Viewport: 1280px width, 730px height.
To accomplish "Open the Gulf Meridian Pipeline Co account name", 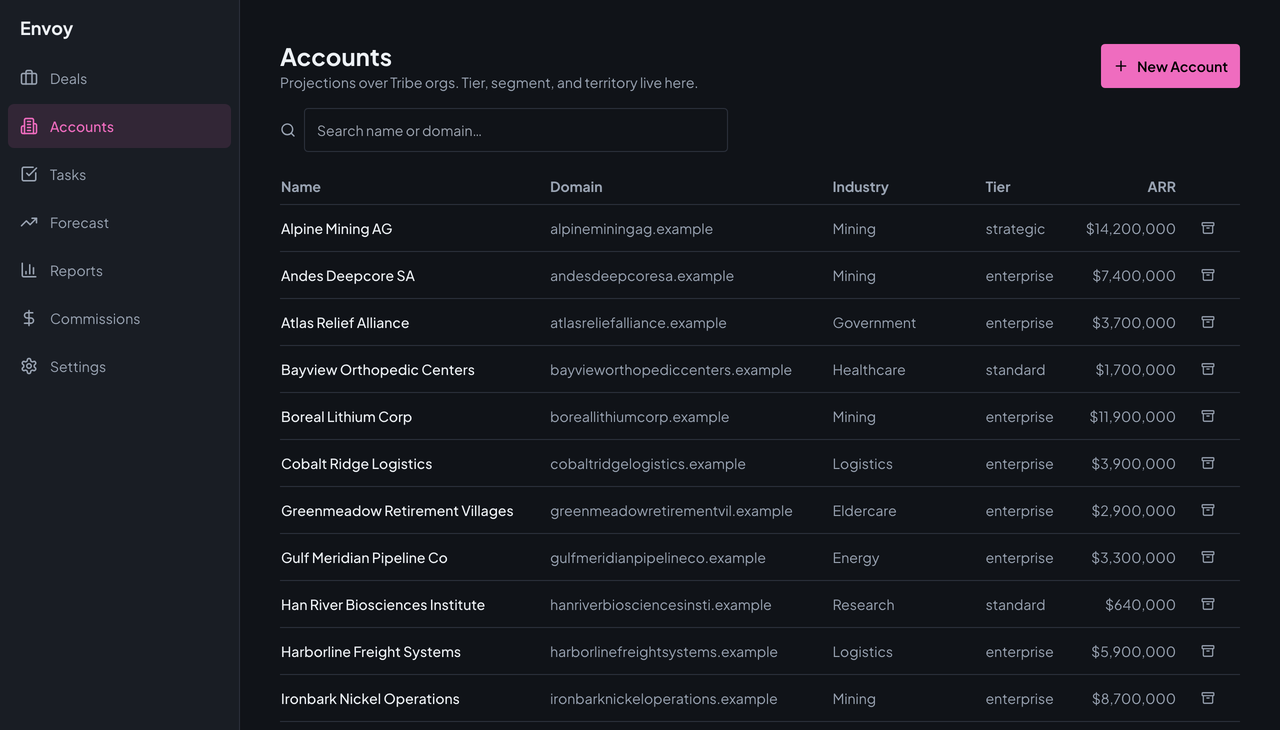I will pos(364,558).
